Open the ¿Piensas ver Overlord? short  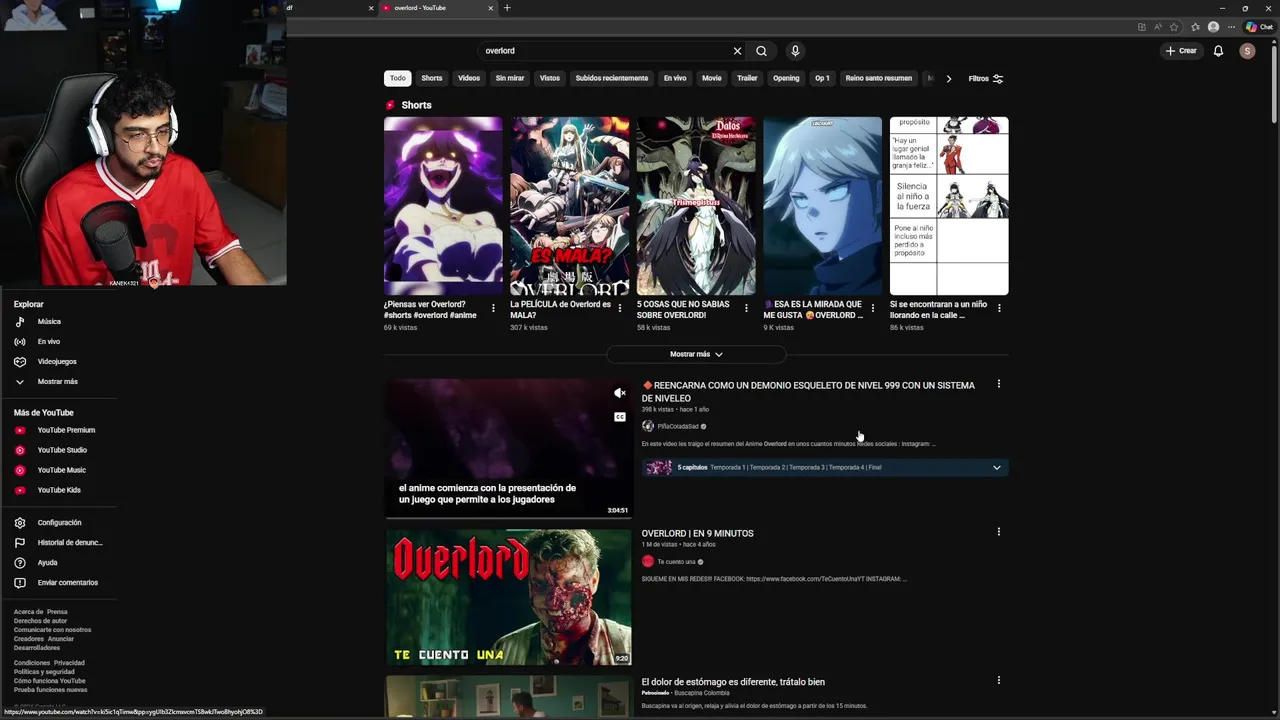pyautogui.click(x=443, y=206)
